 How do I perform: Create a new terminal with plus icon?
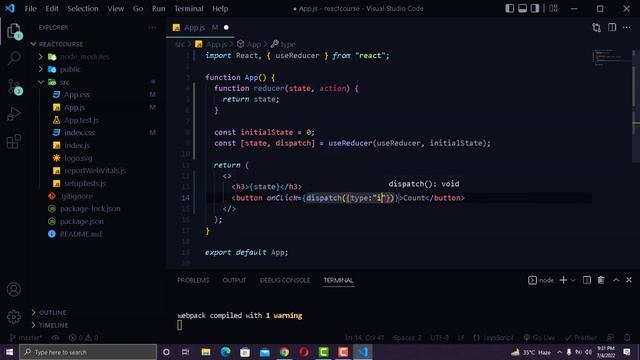(563, 280)
